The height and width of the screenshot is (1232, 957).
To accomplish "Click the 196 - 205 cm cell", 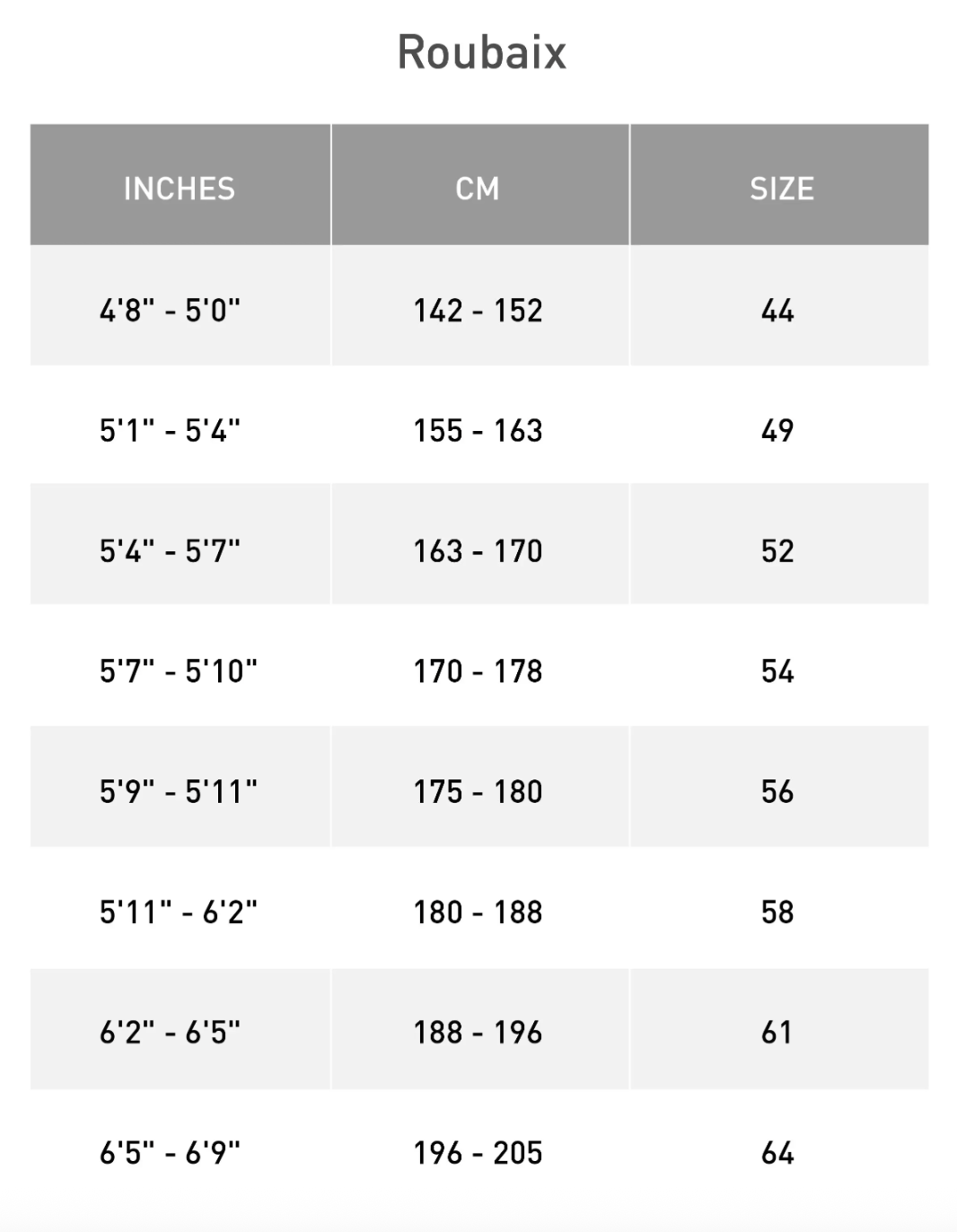I will tap(478, 1152).
